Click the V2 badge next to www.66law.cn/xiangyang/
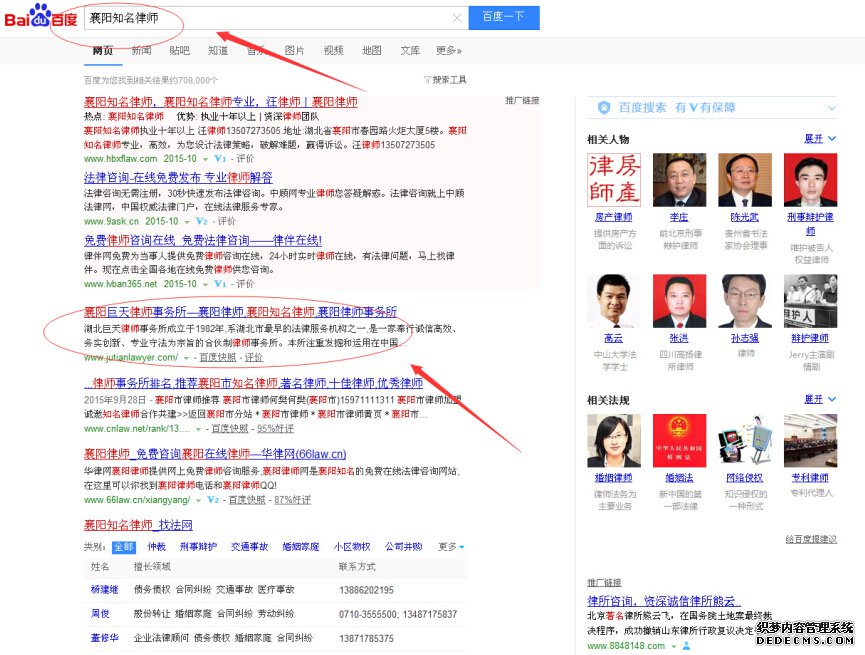 click(213, 500)
